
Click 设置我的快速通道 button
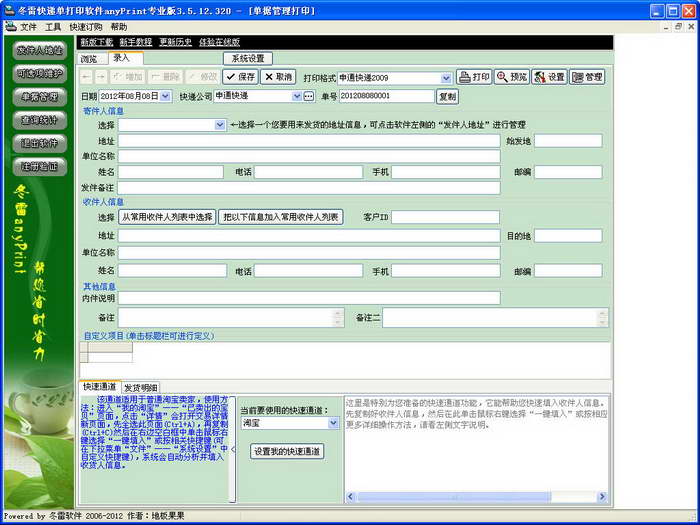(287, 451)
